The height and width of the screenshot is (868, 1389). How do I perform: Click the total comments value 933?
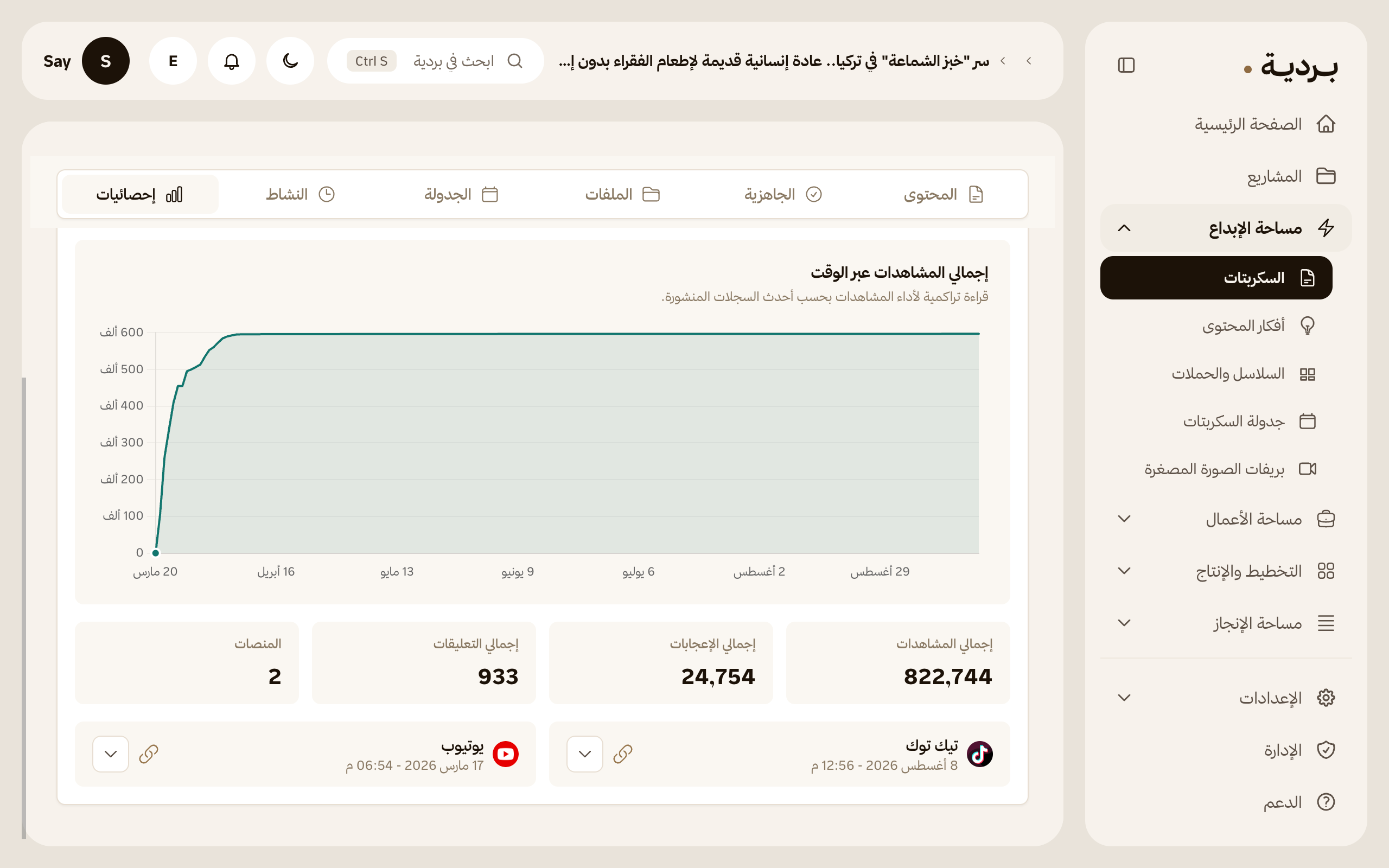[498, 676]
